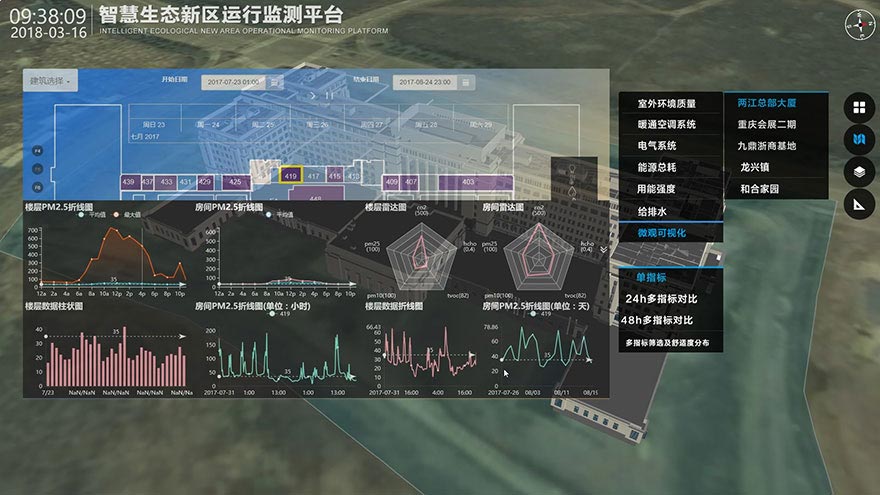Screen dimensions: 880x495
Task: Toggle 平均值 legend in 楼层PM2.5折线图
Action: [93, 215]
